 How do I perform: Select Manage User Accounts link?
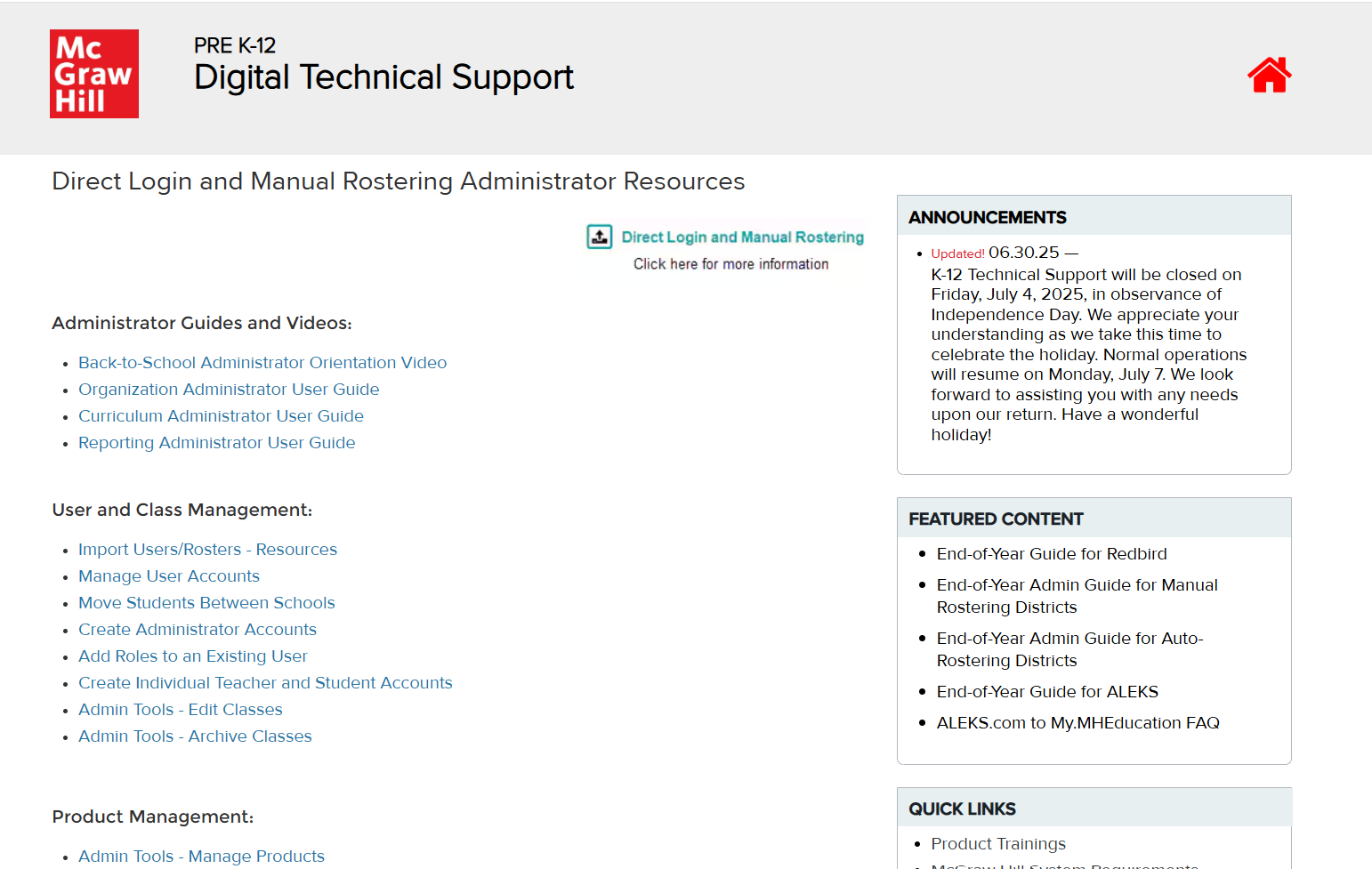coord(169,576)
